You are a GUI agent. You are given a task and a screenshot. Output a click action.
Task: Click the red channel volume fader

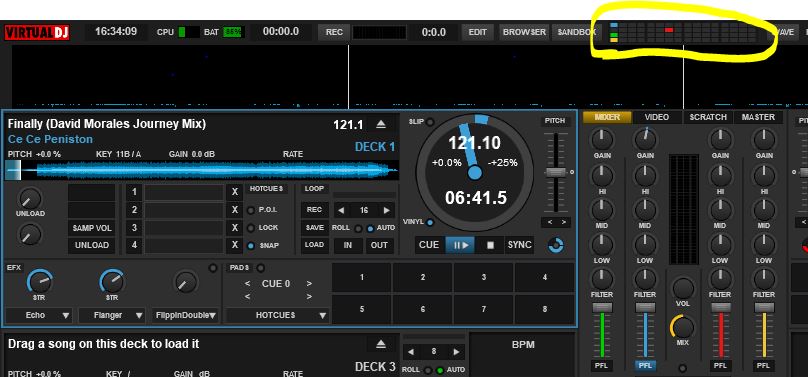[x=720, y=307]
